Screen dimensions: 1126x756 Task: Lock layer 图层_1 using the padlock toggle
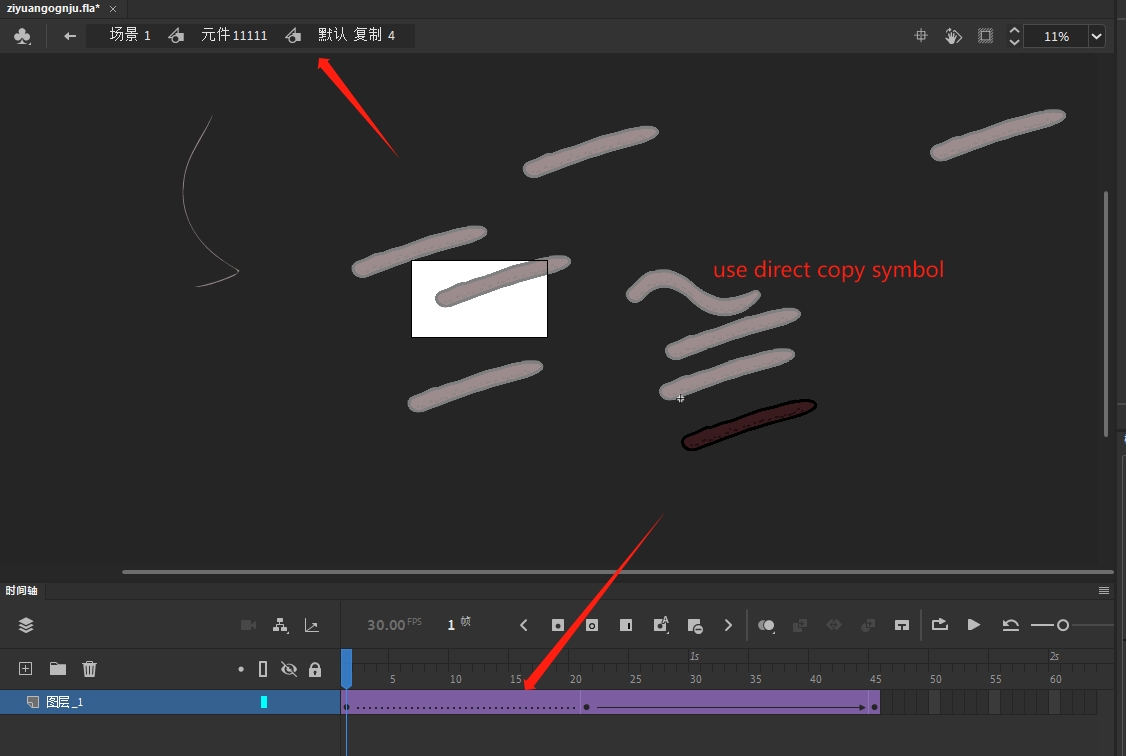(x=315, y=701)
